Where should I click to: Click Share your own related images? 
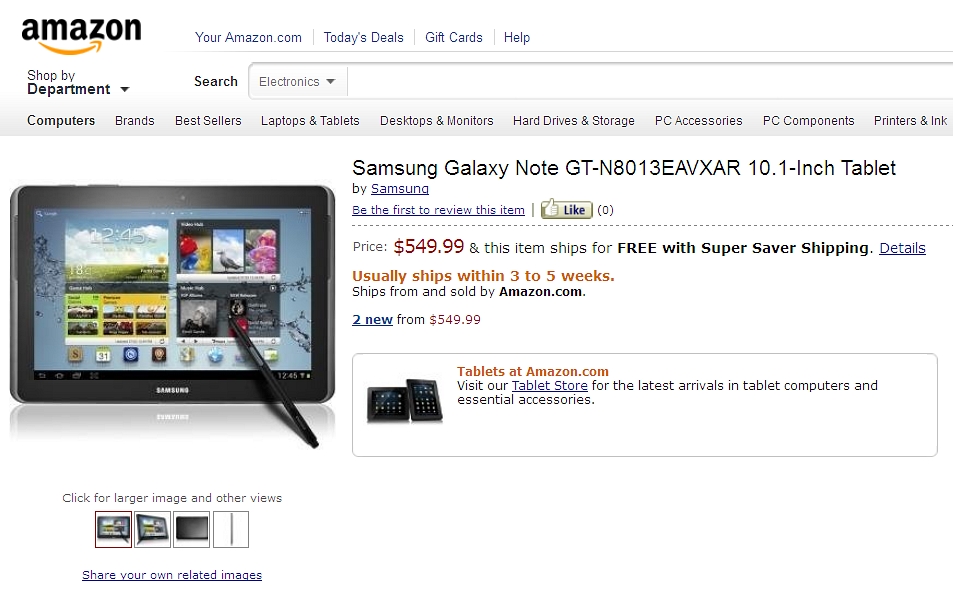(x=172, y=575)
